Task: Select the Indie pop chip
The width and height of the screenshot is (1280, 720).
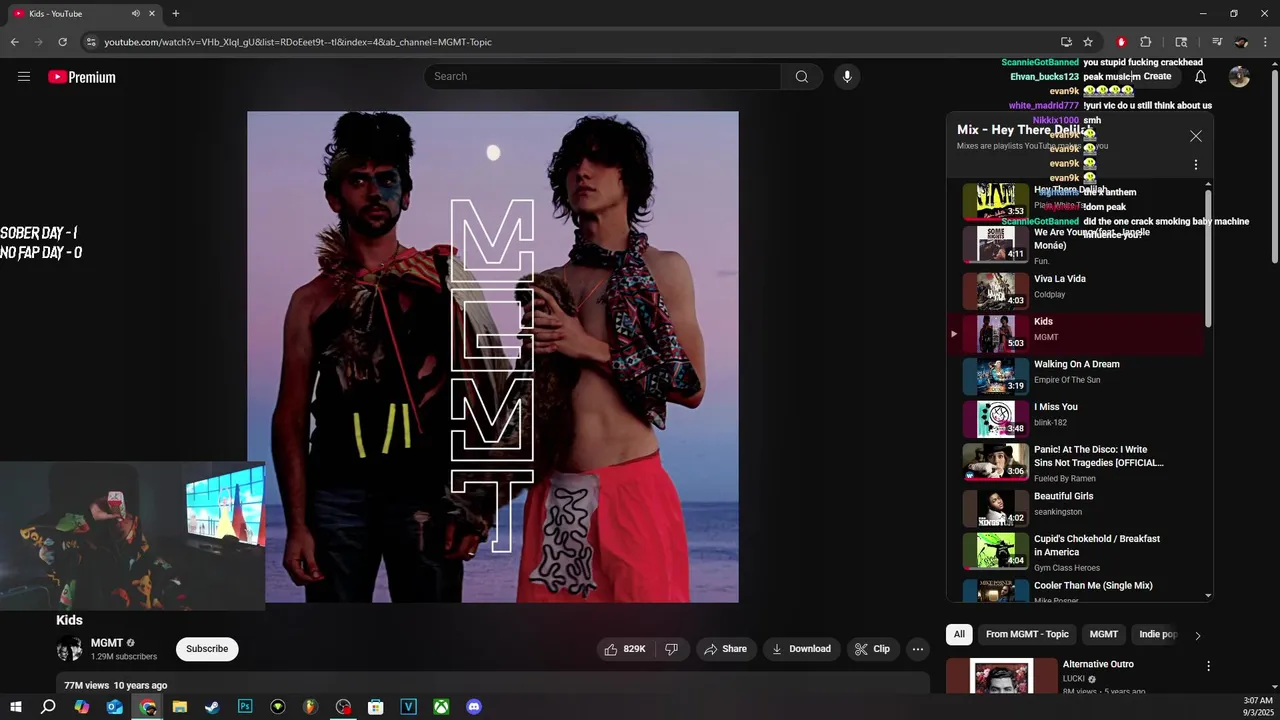Action: click(1158, 634)
